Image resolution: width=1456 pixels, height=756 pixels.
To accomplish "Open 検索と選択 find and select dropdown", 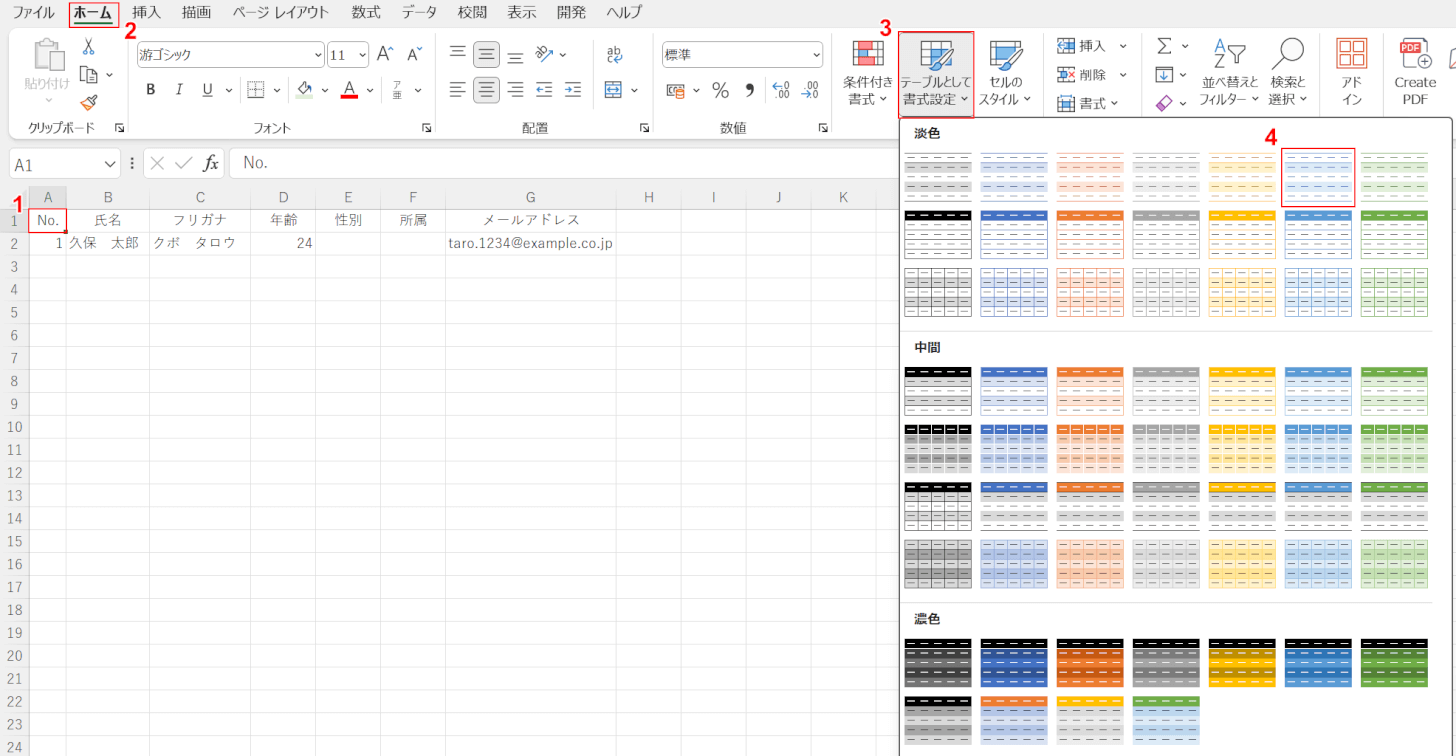I will pos(1287,72).
